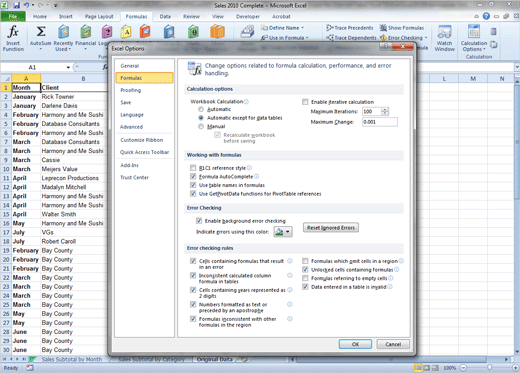520x373 pixels.
Task: Open Recently Used functions book icon
Action: pos(63,32)
